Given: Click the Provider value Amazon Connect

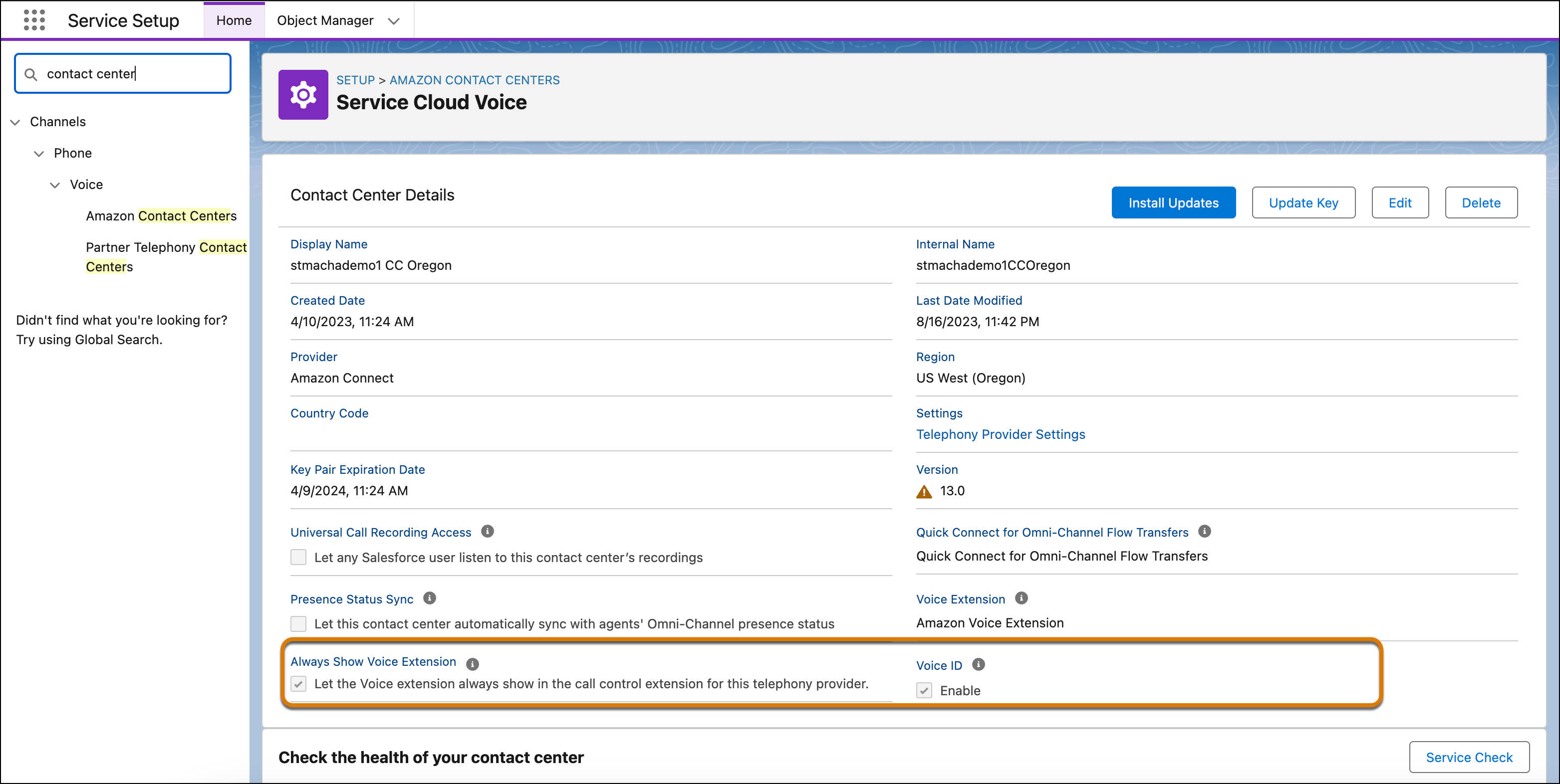Looking at the screenshot, I should pos(342,378).
